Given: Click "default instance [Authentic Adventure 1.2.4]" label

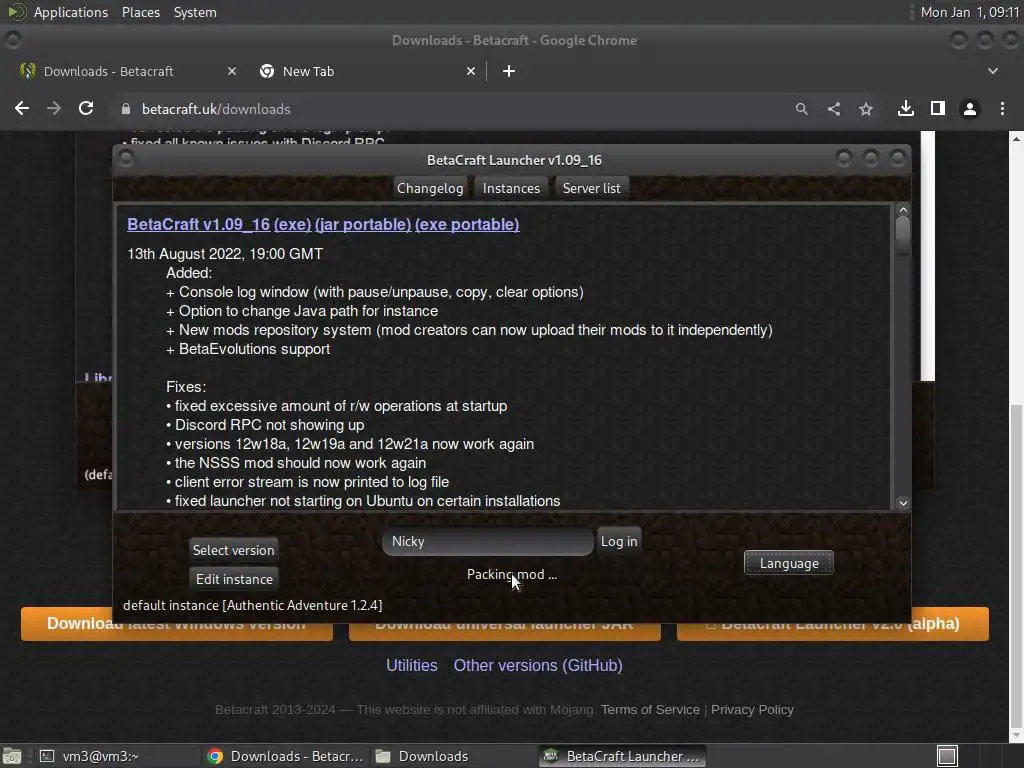Looking at the screenshot, I should 253,605.
